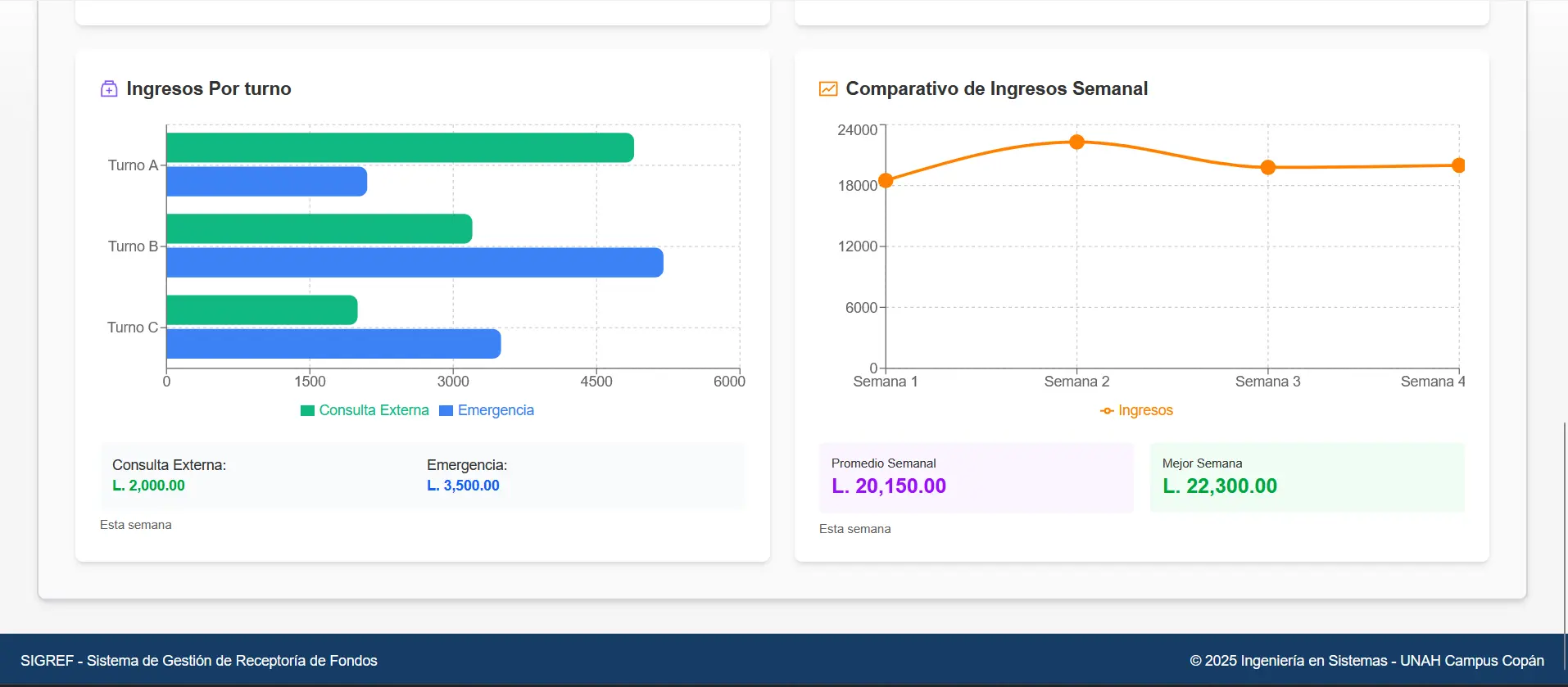Click the blue Emergencia legend square
Screen dimensions: 1568x687
pos(446,411)
